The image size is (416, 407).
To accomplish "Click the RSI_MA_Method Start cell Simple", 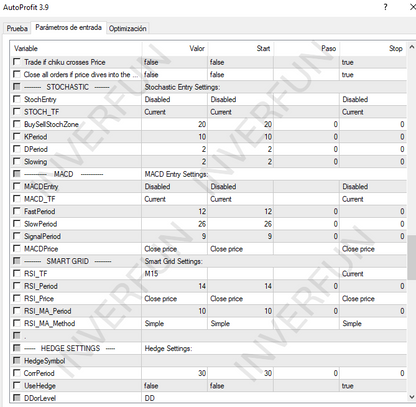I will click(241, 323).
